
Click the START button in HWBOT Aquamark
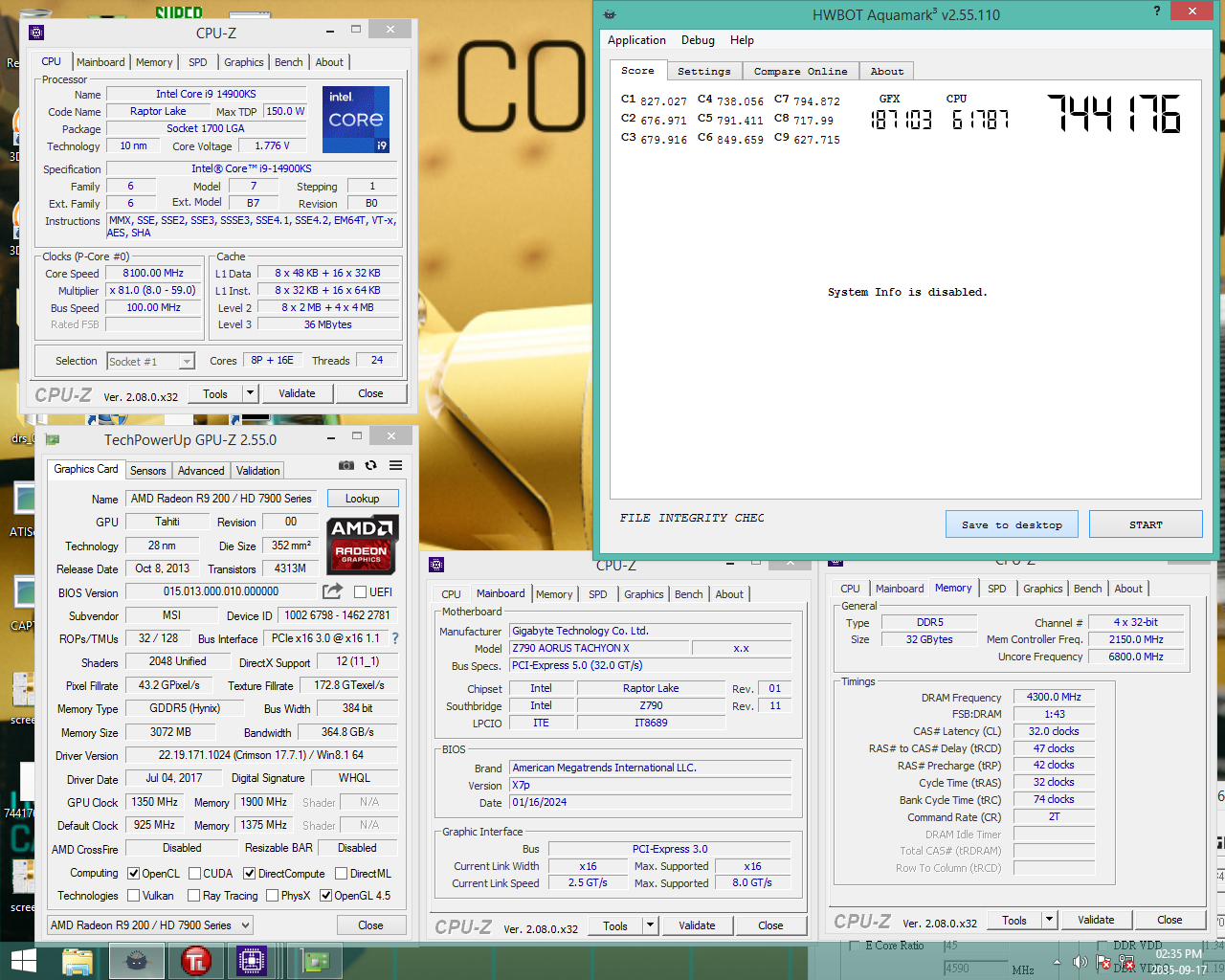[1146, 524]
